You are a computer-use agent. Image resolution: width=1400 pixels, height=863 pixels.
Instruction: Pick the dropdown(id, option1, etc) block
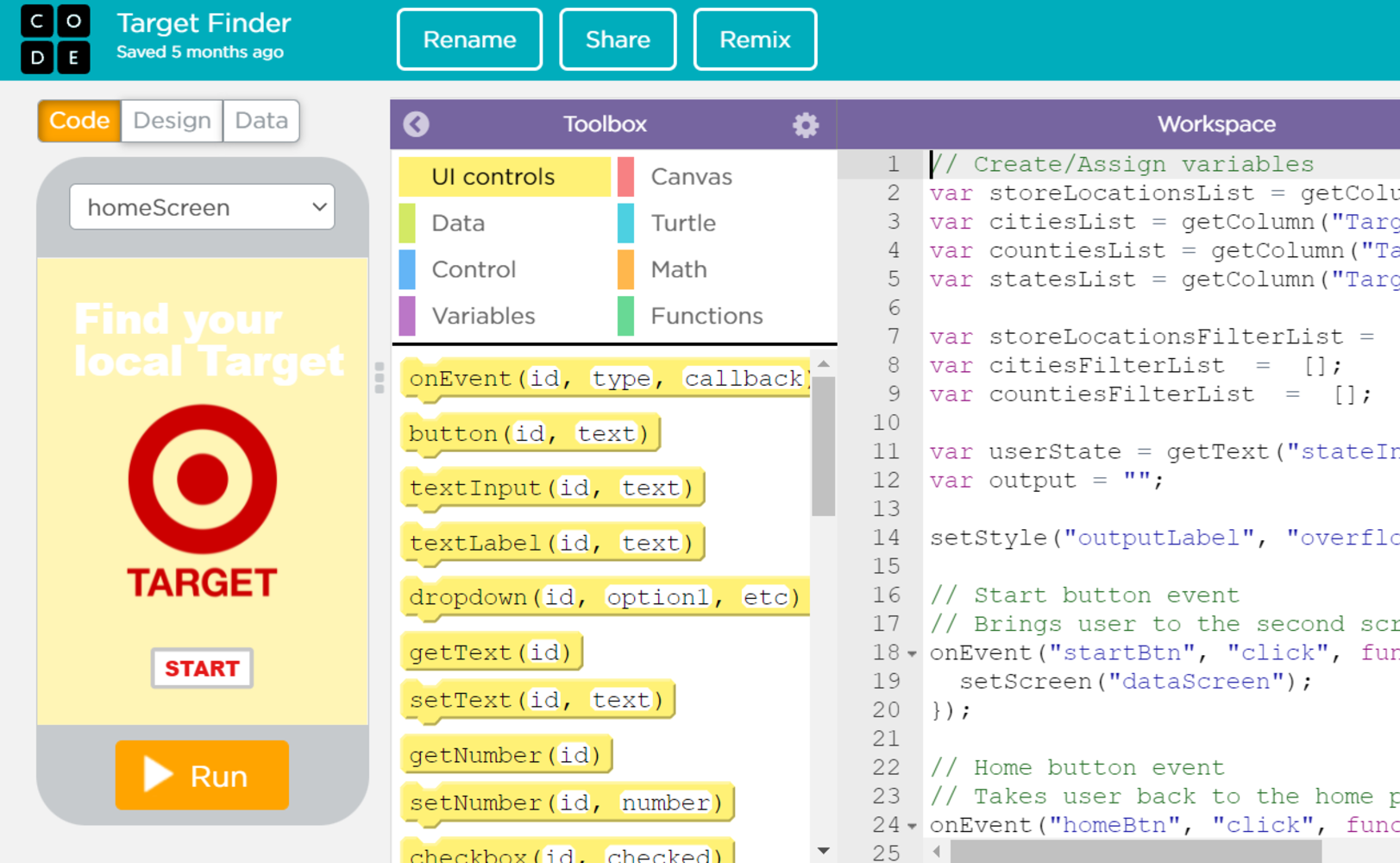pos(606,597)
